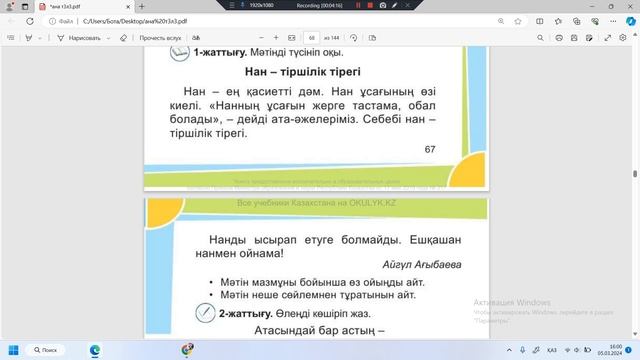Open Edge Settings and more menu
This screenshot has width=640, height=360.
613,21
